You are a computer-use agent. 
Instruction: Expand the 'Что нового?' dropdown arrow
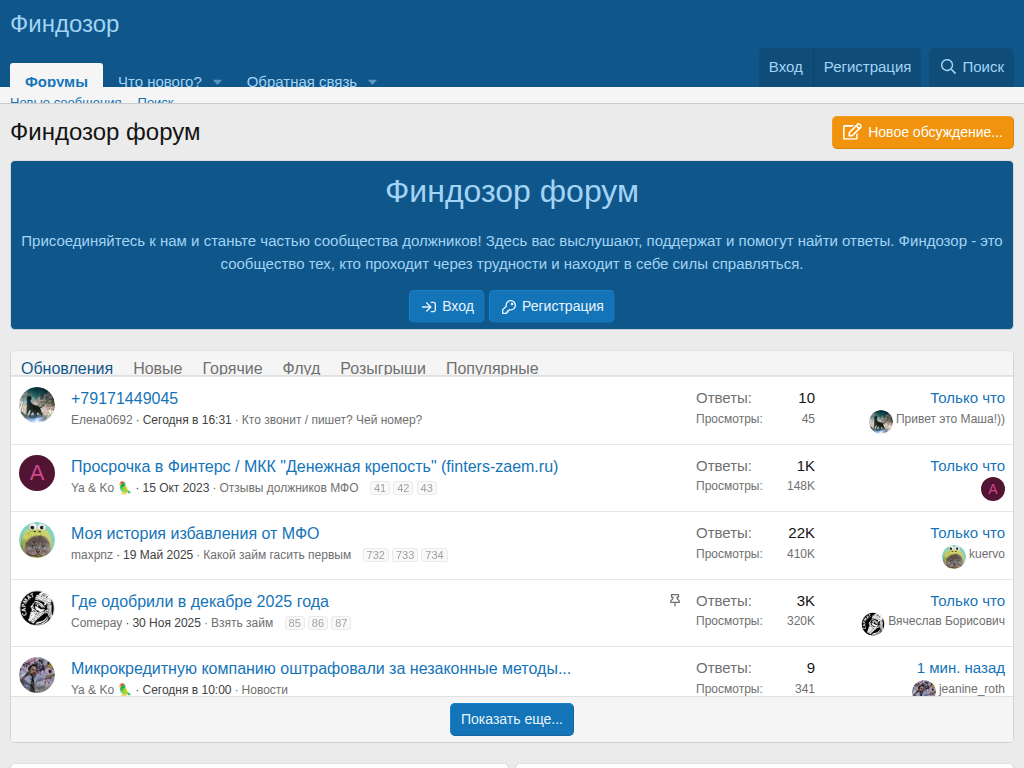[x=217, y=82]
